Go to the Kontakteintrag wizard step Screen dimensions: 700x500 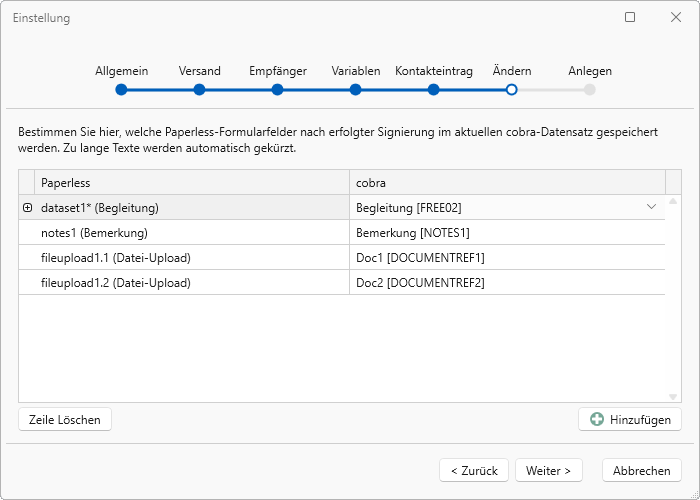[x=433, y=90]
